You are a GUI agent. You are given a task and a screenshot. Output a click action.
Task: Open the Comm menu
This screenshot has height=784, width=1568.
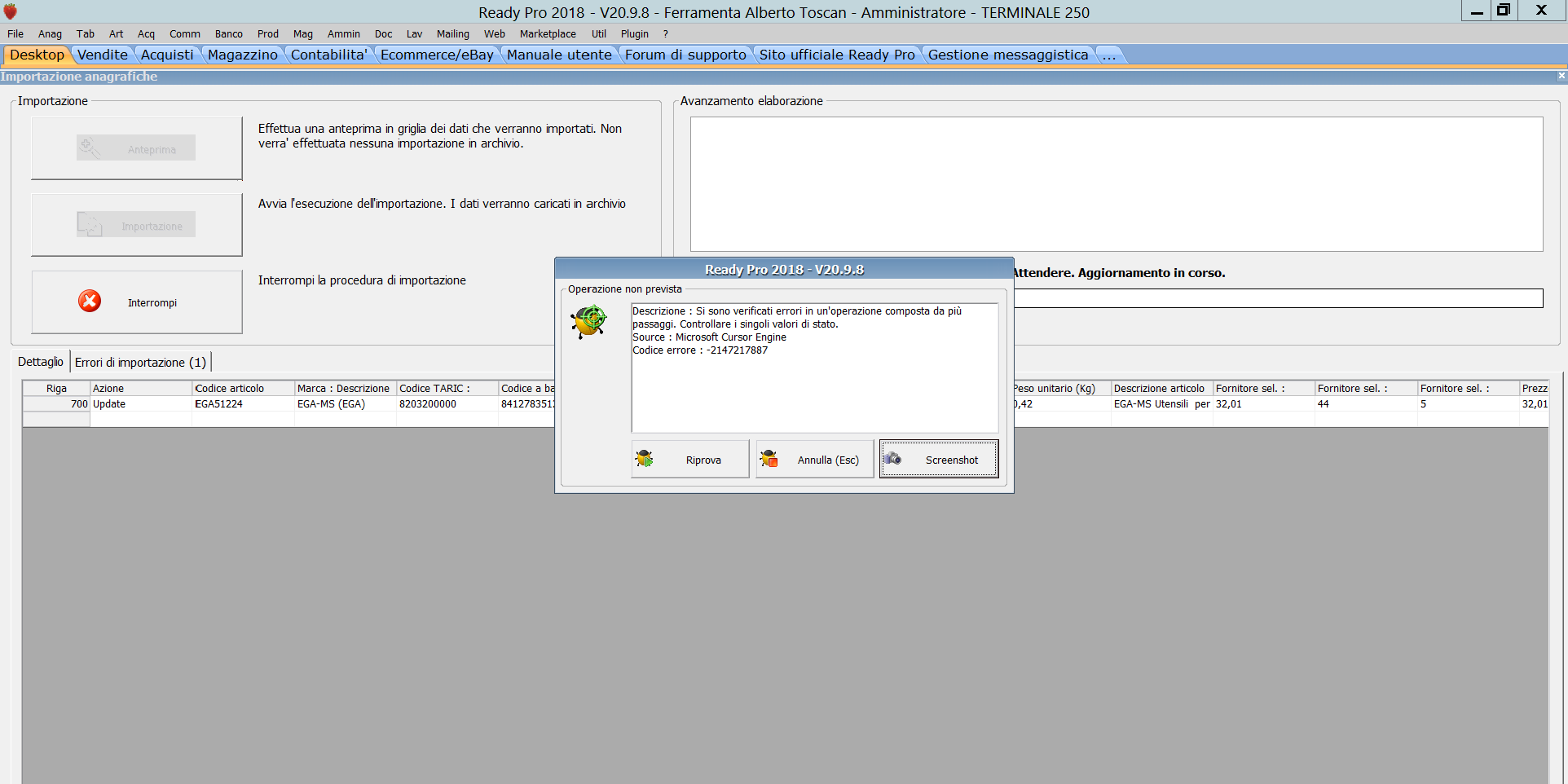185,34
